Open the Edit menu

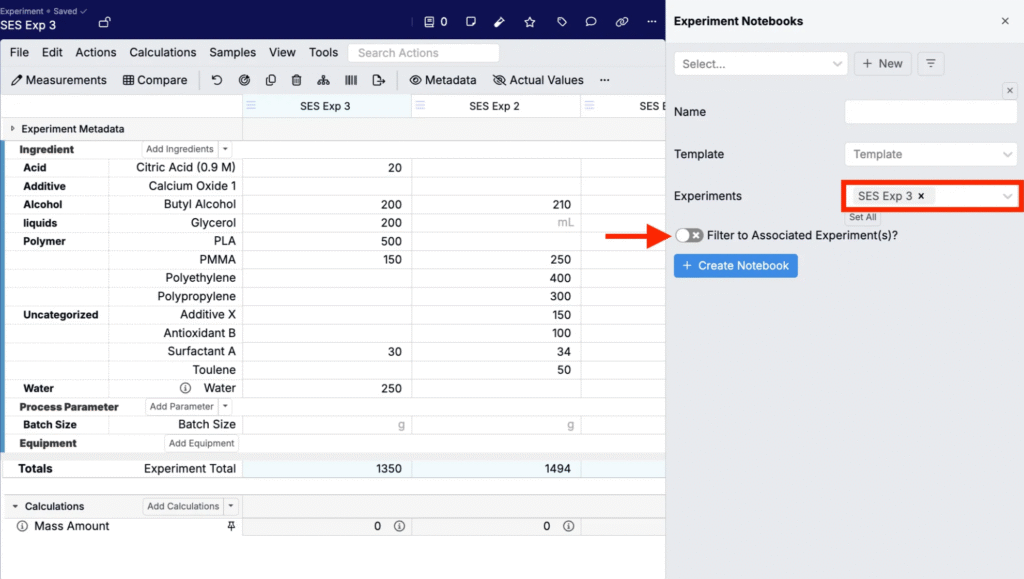[52, 52]
